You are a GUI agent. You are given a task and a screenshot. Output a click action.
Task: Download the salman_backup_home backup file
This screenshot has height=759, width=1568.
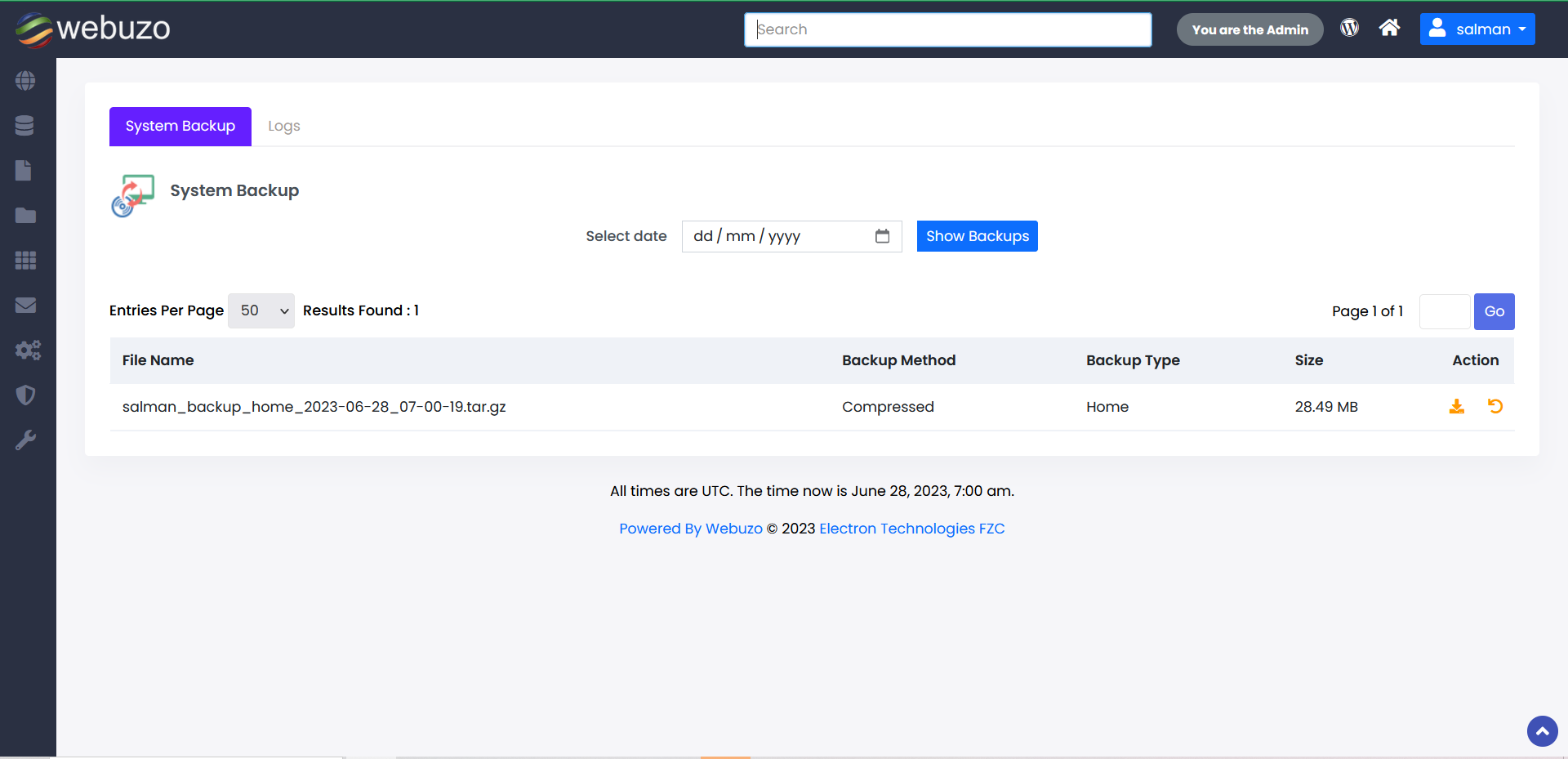point(1456,407)
